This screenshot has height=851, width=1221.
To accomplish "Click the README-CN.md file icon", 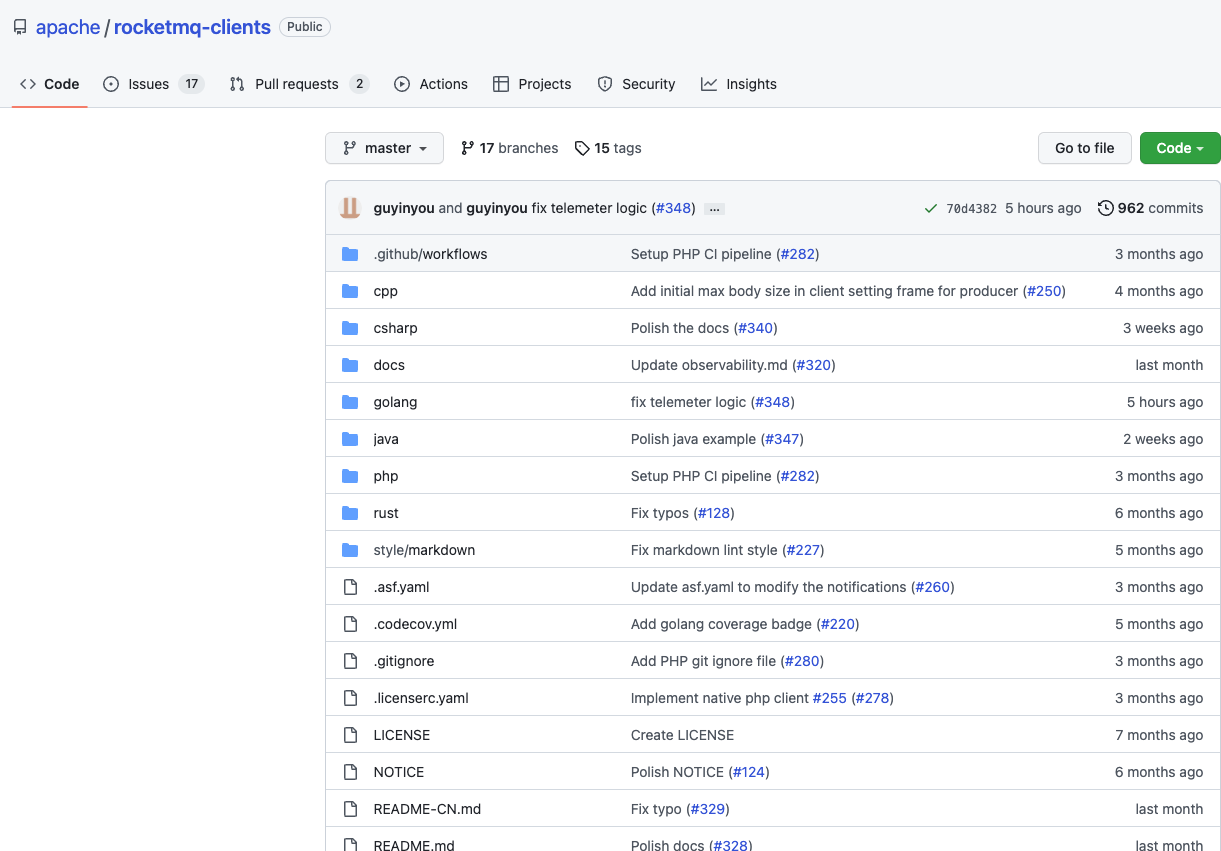I will tap(350, 809).
